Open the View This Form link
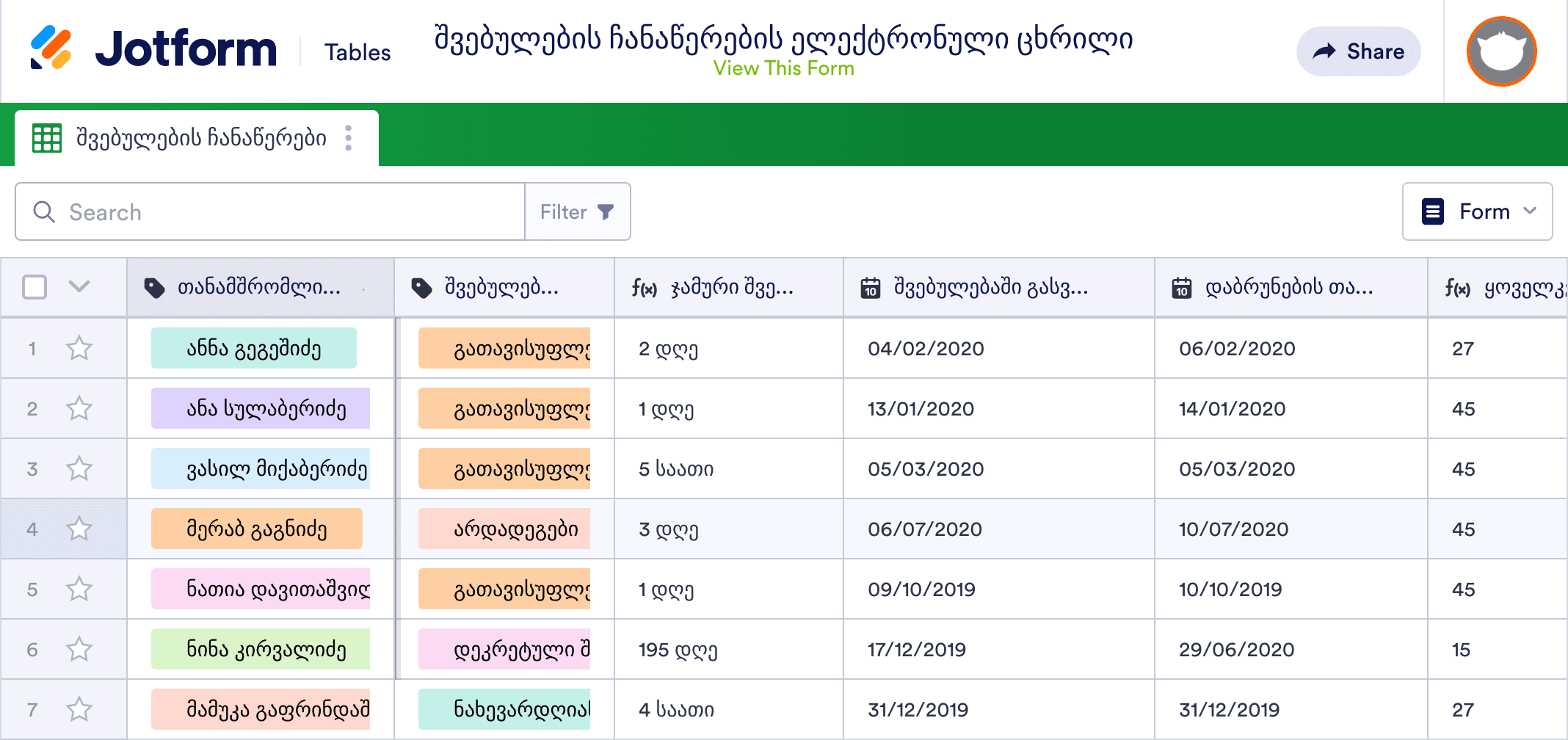 click(x=783, y=68)
